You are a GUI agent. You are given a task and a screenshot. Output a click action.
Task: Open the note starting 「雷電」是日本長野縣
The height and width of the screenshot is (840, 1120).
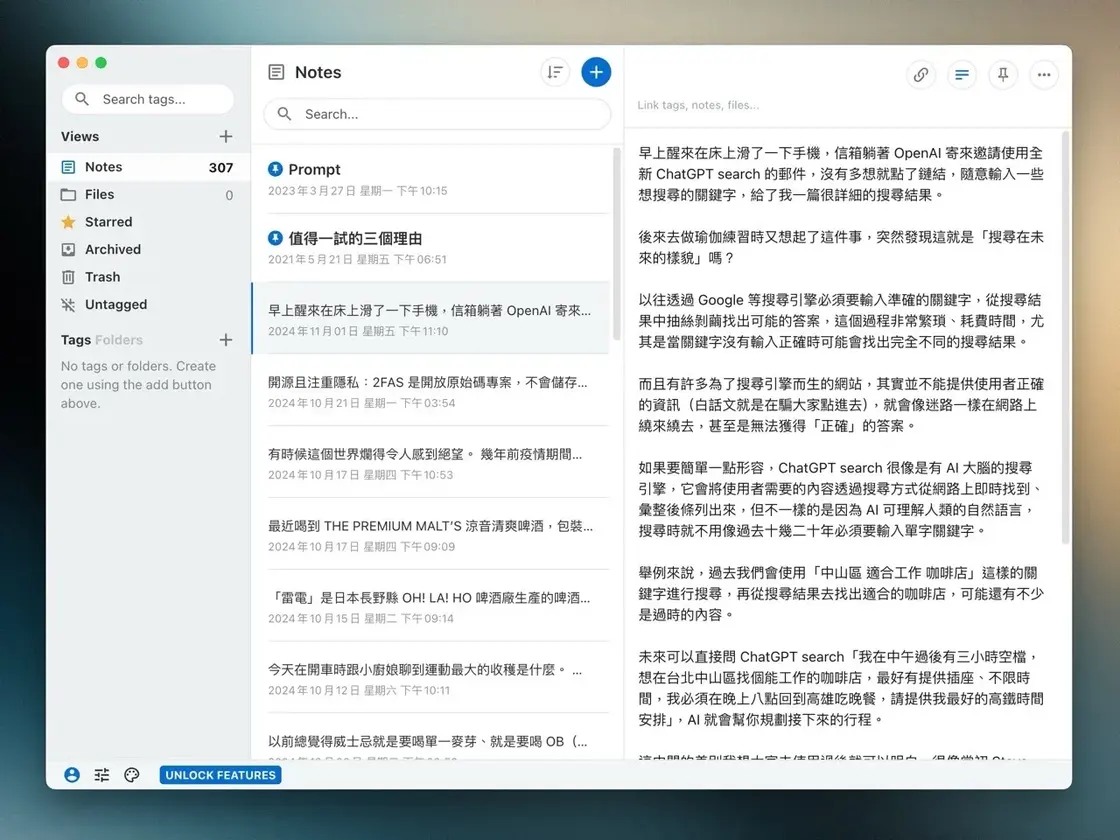pos(431,606)
